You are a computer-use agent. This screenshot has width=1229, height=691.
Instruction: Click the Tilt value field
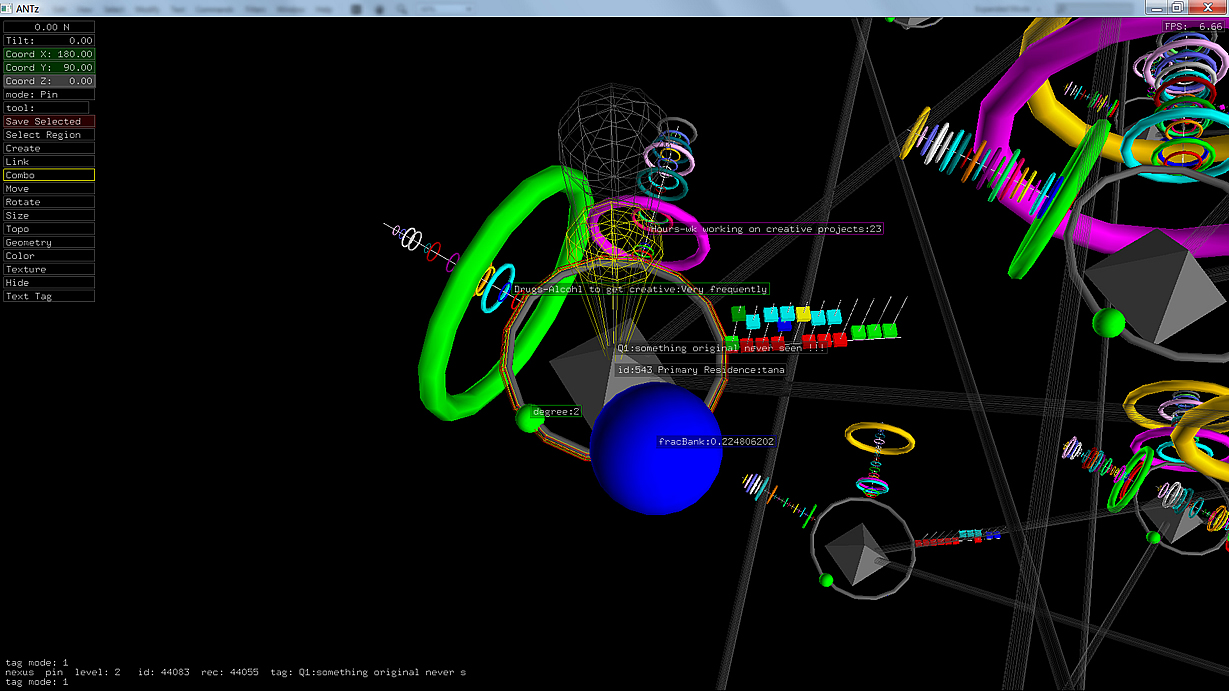pyautogui.click(x=49, y=41)
